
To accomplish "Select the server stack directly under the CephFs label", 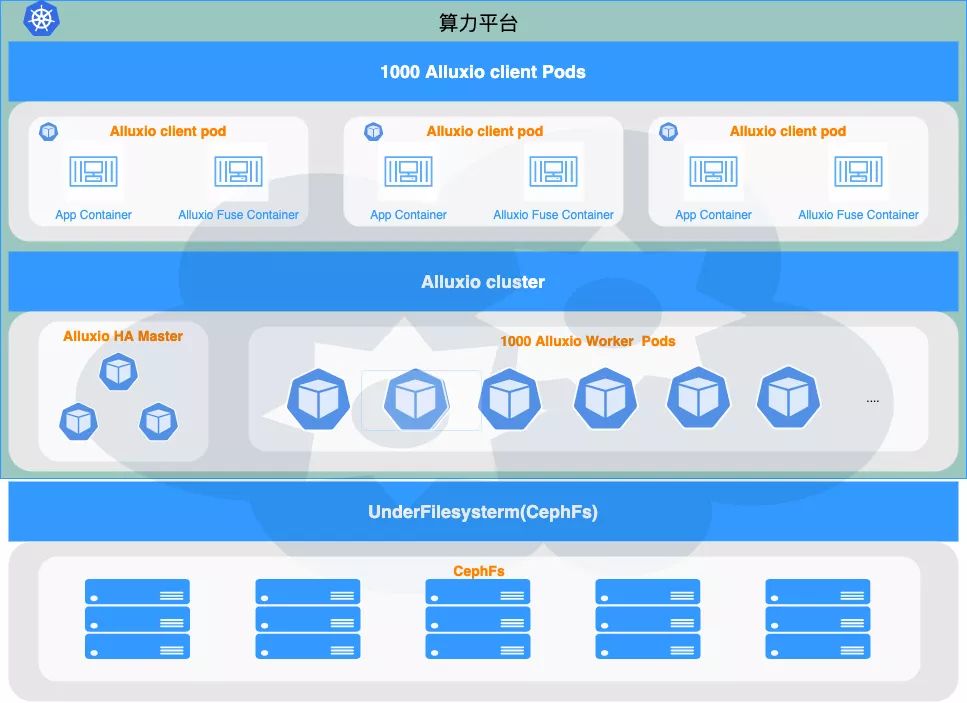I will coord(478,619).
